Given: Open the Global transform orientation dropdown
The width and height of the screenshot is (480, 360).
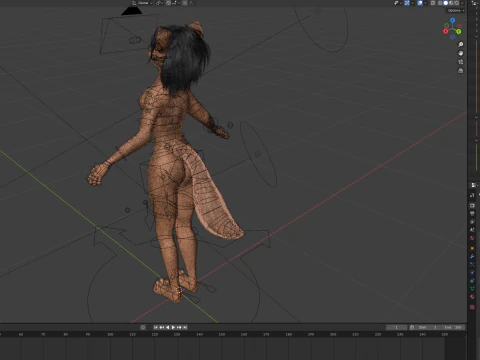Looking at the screenshot, I should pyautogui.click(x=143, y=3).
